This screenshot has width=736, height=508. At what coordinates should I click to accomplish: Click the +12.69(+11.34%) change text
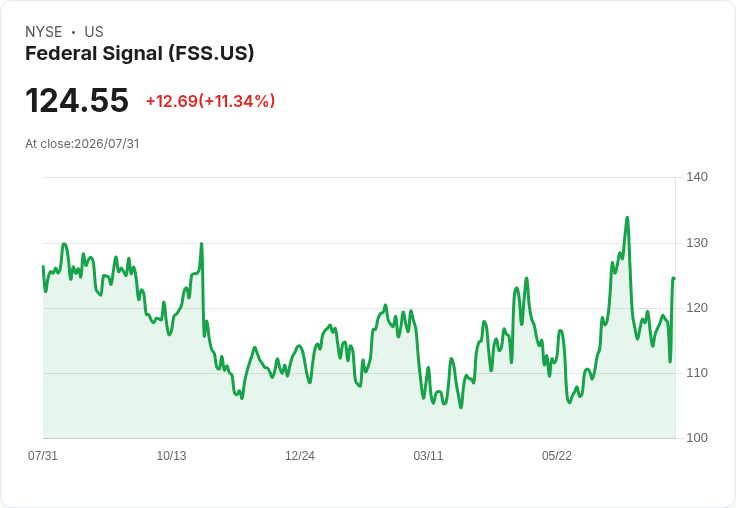coord(210,101)
